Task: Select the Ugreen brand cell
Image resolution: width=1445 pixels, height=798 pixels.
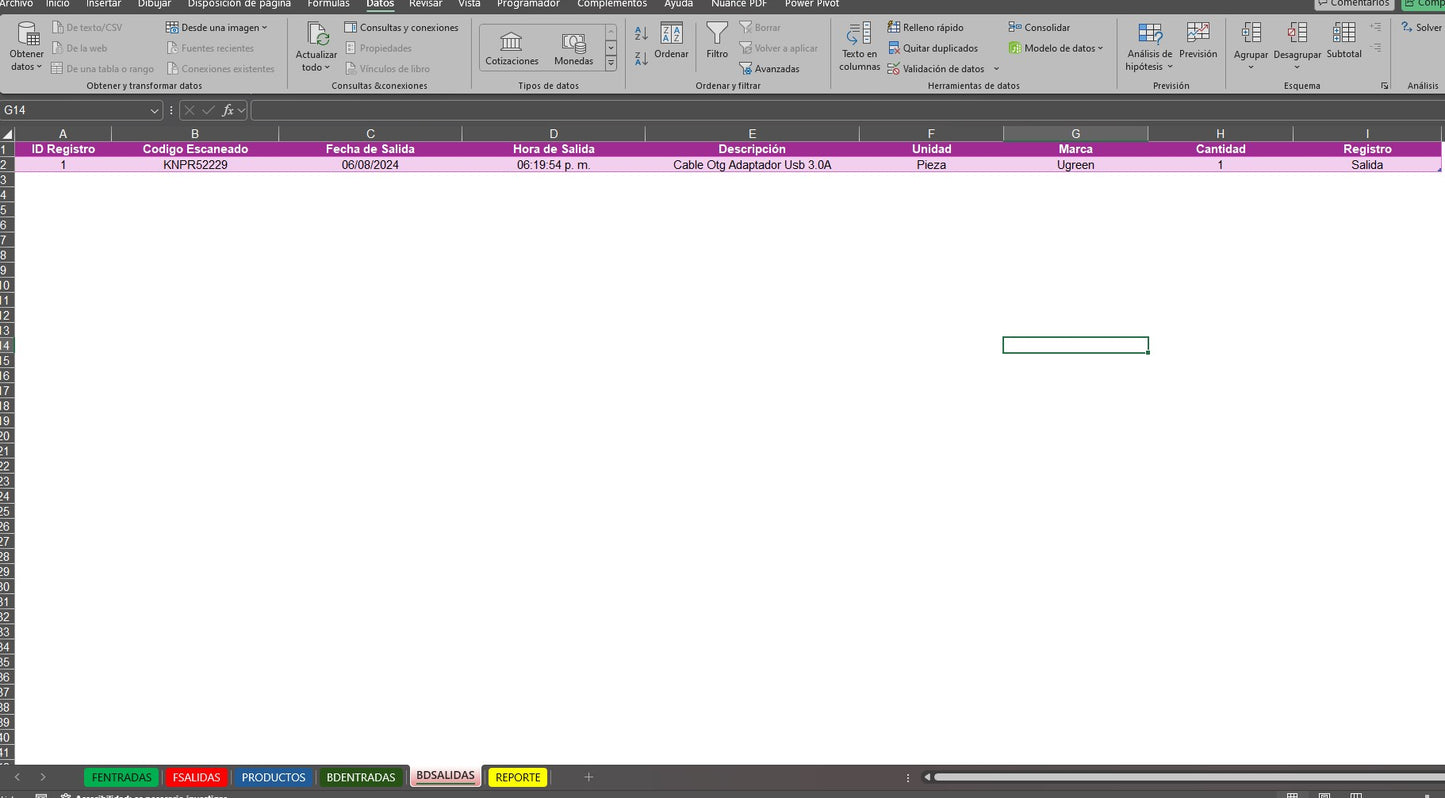Action: [1075, 165]
